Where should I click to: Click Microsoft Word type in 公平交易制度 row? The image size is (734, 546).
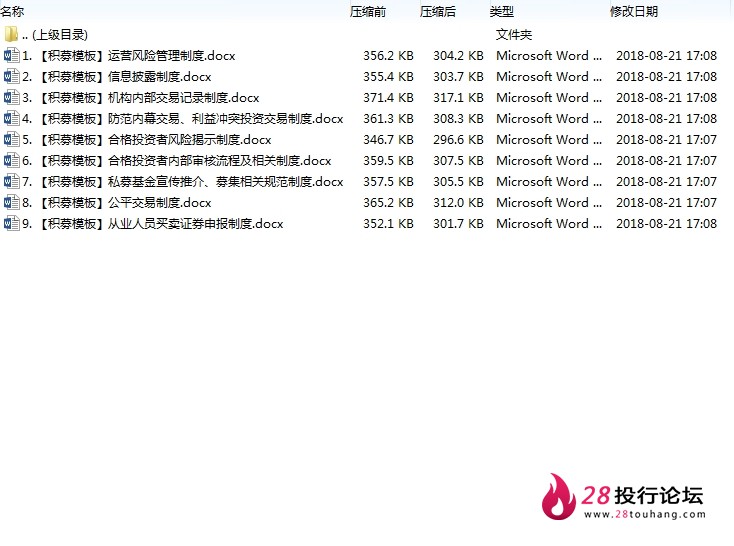[x=549, y=203]
